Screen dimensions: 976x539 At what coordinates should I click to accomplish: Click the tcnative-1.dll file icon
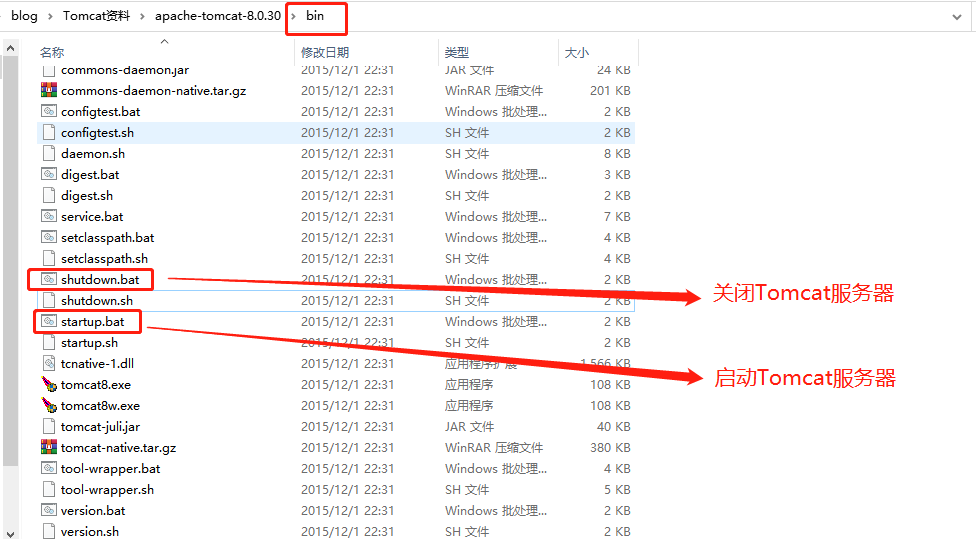tap(49, 363)
